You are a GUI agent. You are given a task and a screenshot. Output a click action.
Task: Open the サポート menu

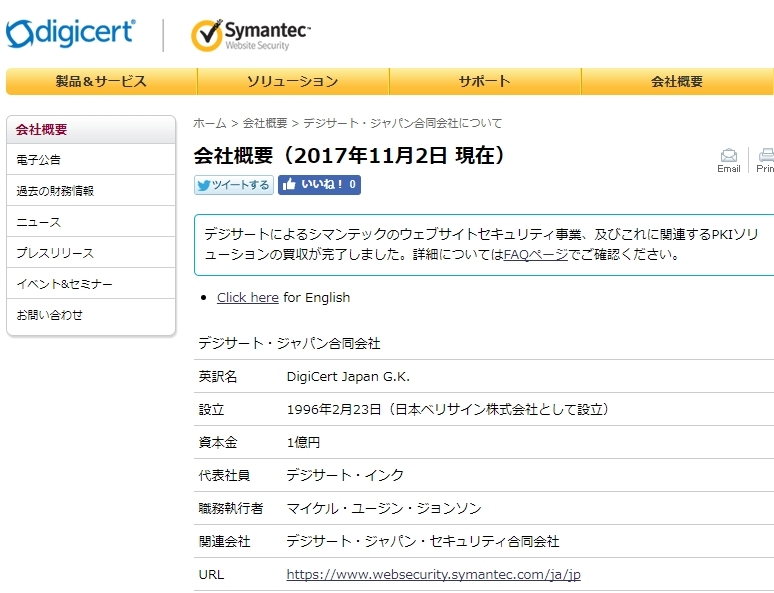point(484,82)
